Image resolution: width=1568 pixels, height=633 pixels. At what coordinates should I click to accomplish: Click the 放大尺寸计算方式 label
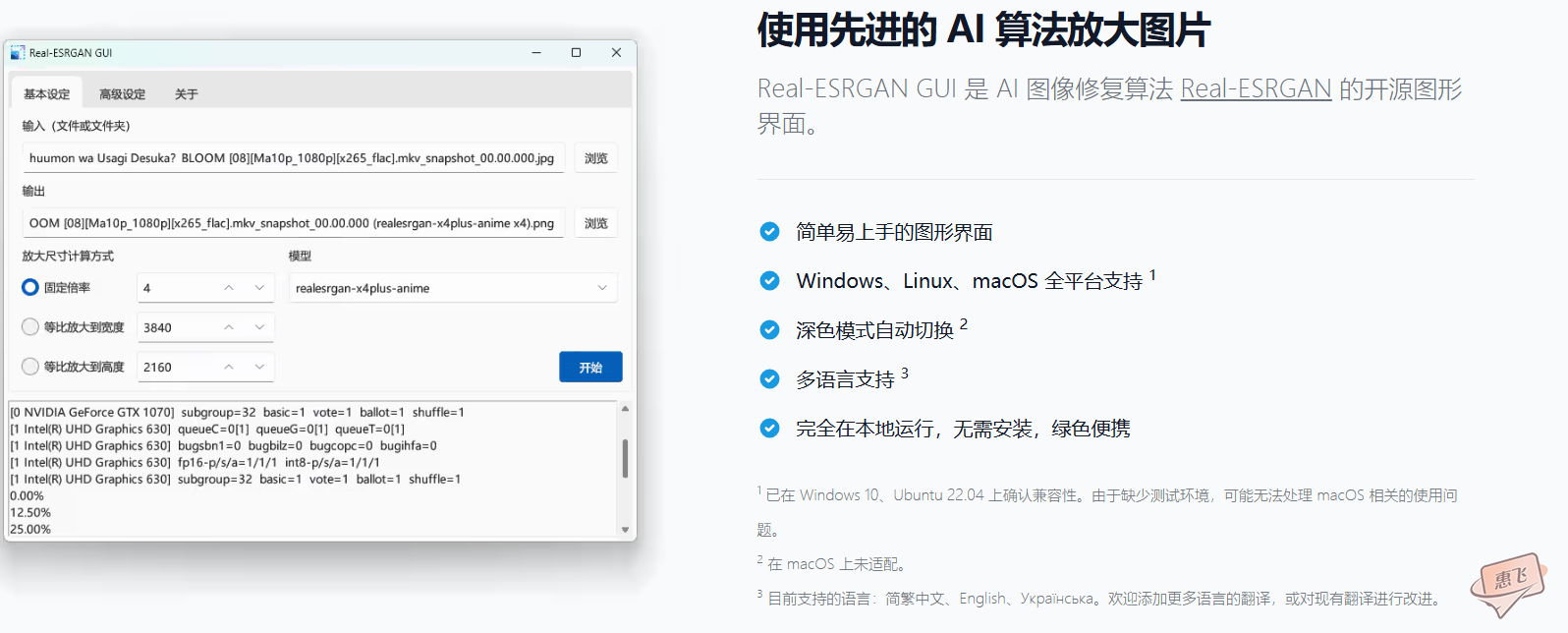tap(68, 256)
